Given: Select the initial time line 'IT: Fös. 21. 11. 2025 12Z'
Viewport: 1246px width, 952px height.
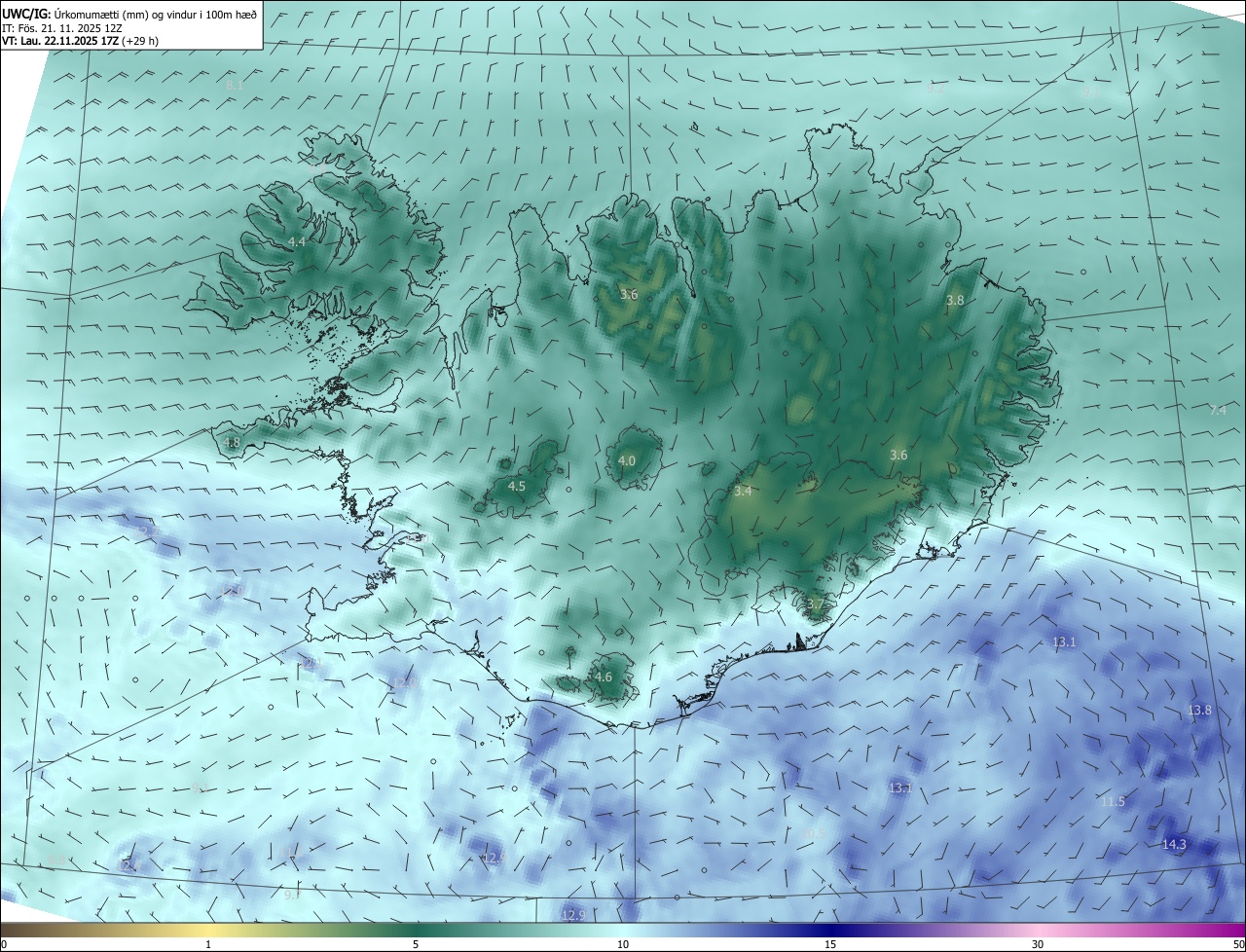Looking at the screenshot, I should 64,28.
